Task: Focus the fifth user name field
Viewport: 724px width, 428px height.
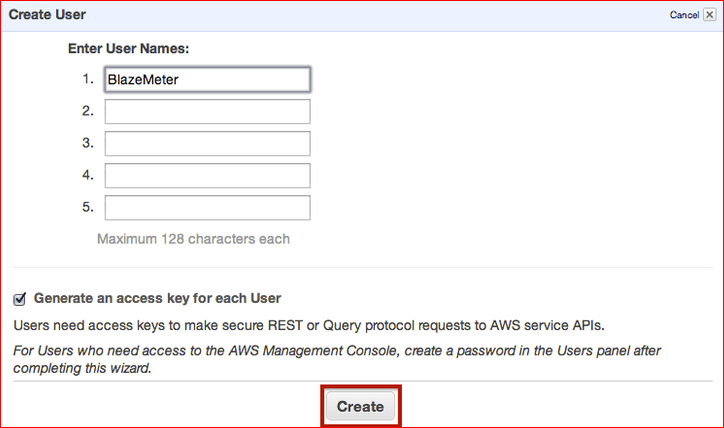Action: coord(207,207)
